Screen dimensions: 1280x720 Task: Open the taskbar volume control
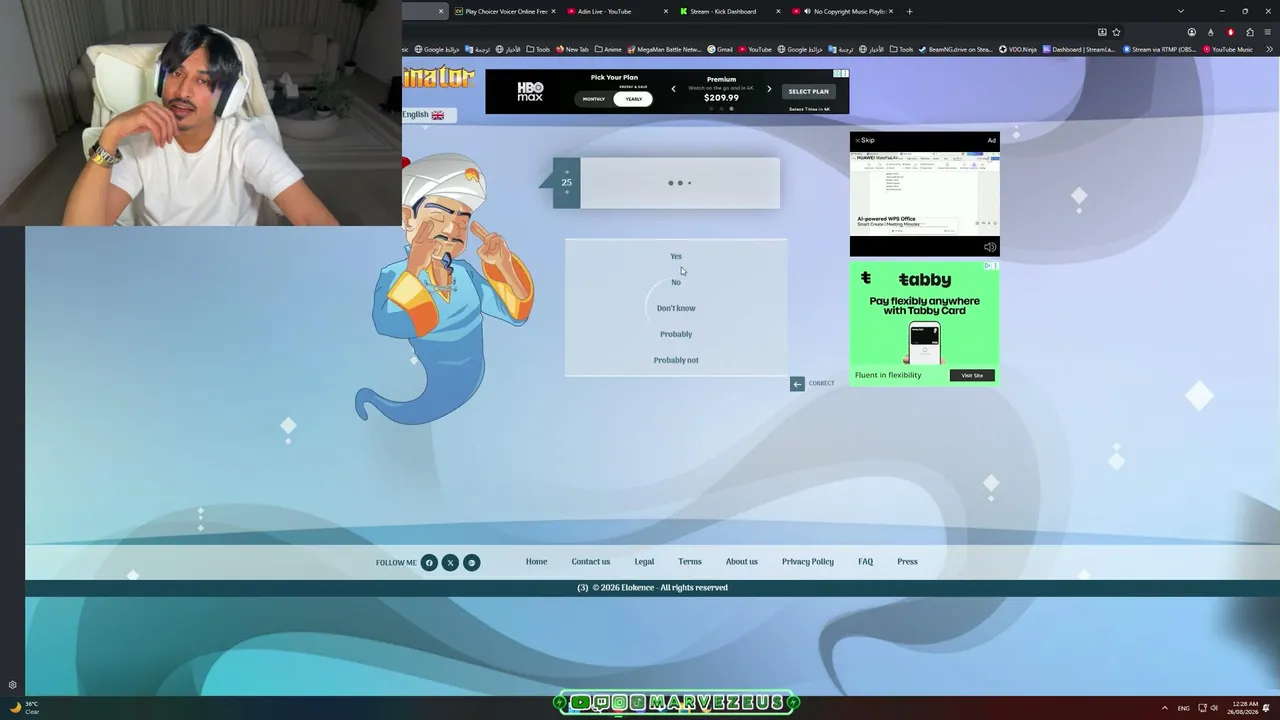coord(1214,708)
